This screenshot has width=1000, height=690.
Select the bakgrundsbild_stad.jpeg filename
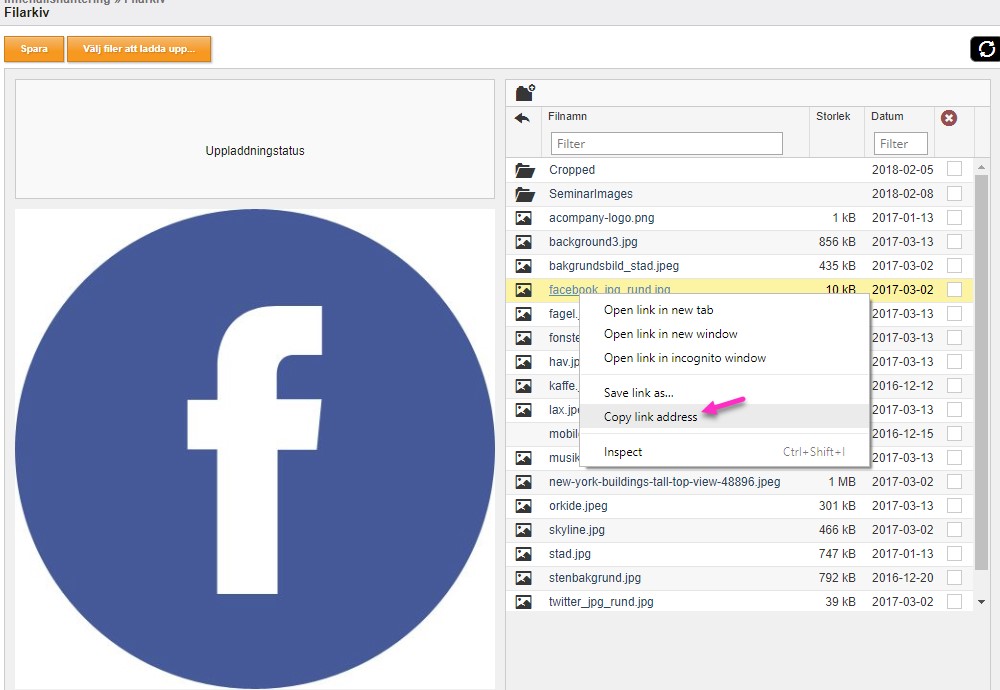tap(614, 266)
